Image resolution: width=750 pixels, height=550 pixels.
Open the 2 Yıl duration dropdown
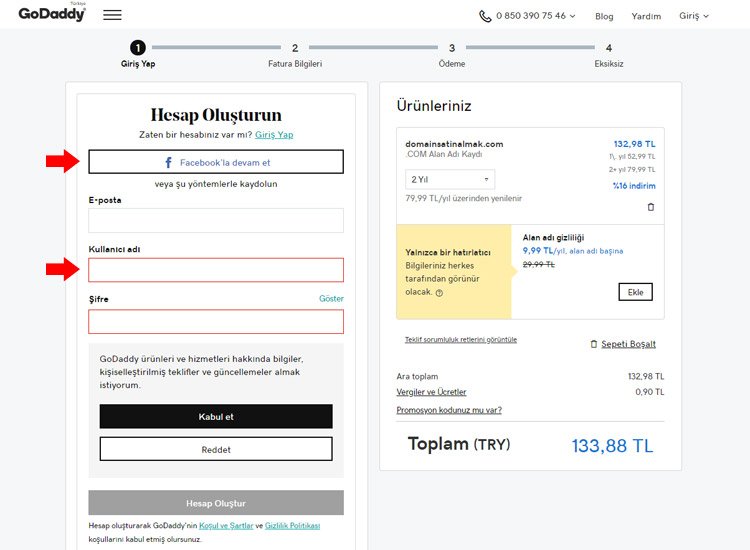(x=450, y=179)
